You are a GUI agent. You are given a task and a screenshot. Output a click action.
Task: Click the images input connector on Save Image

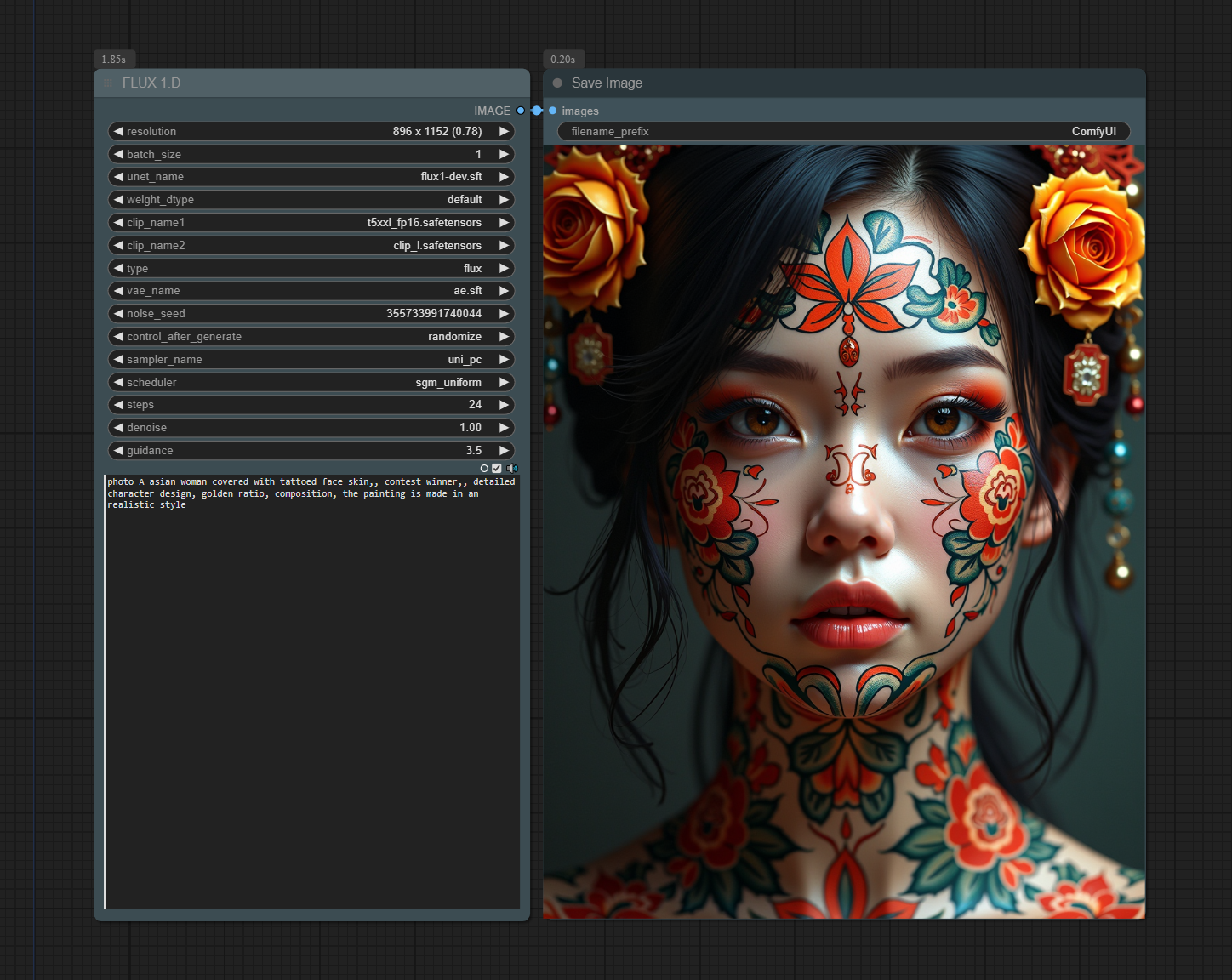[x=553, y=111]
